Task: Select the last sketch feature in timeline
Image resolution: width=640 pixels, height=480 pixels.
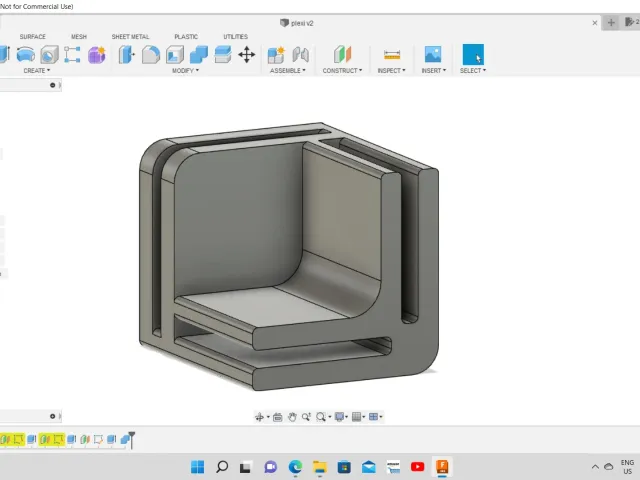Action: tap(98, 440)
